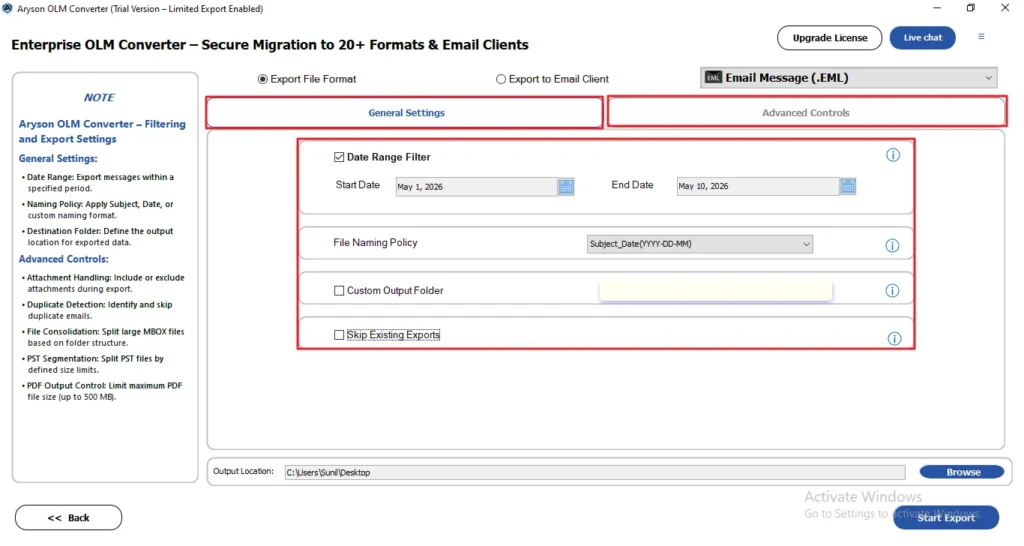Enable the Custom Output Folder checkbox
Screen dimensions: 1024x546
point(339,291)
